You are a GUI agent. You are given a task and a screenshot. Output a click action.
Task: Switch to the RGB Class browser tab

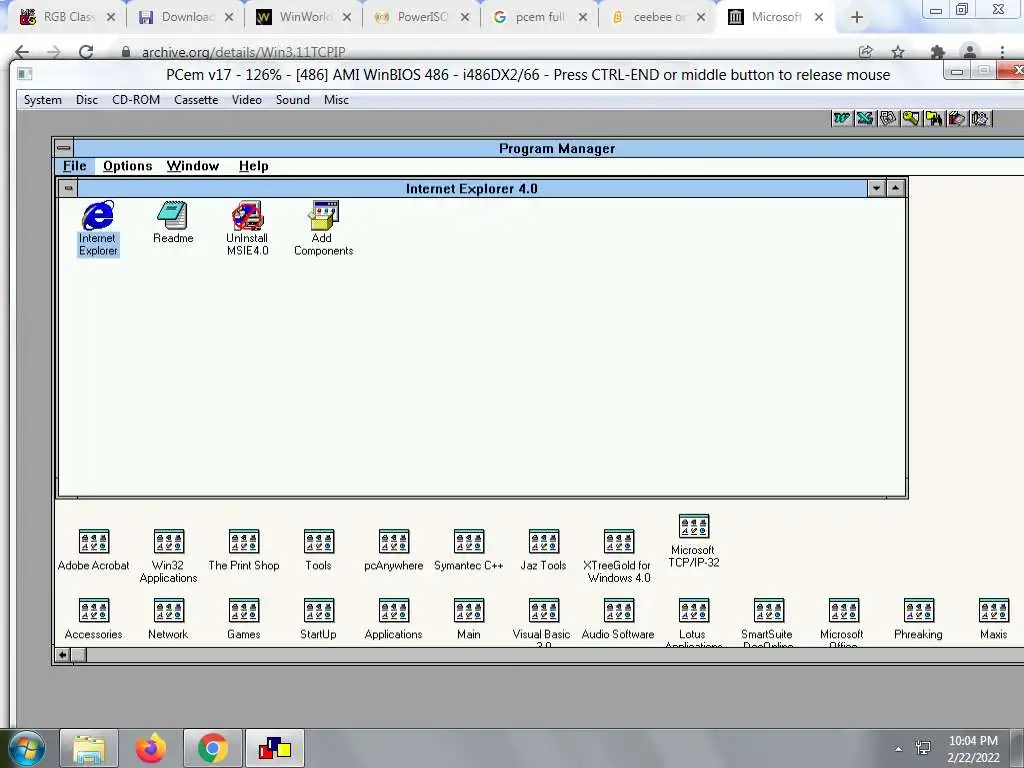(68, 17)
